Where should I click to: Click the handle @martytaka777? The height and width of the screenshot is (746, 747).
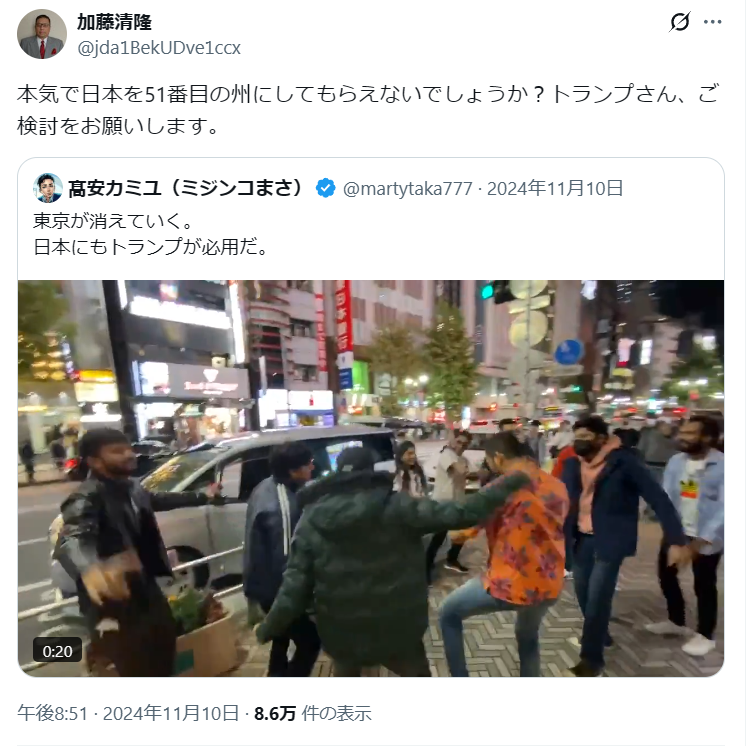pos(408,189)
